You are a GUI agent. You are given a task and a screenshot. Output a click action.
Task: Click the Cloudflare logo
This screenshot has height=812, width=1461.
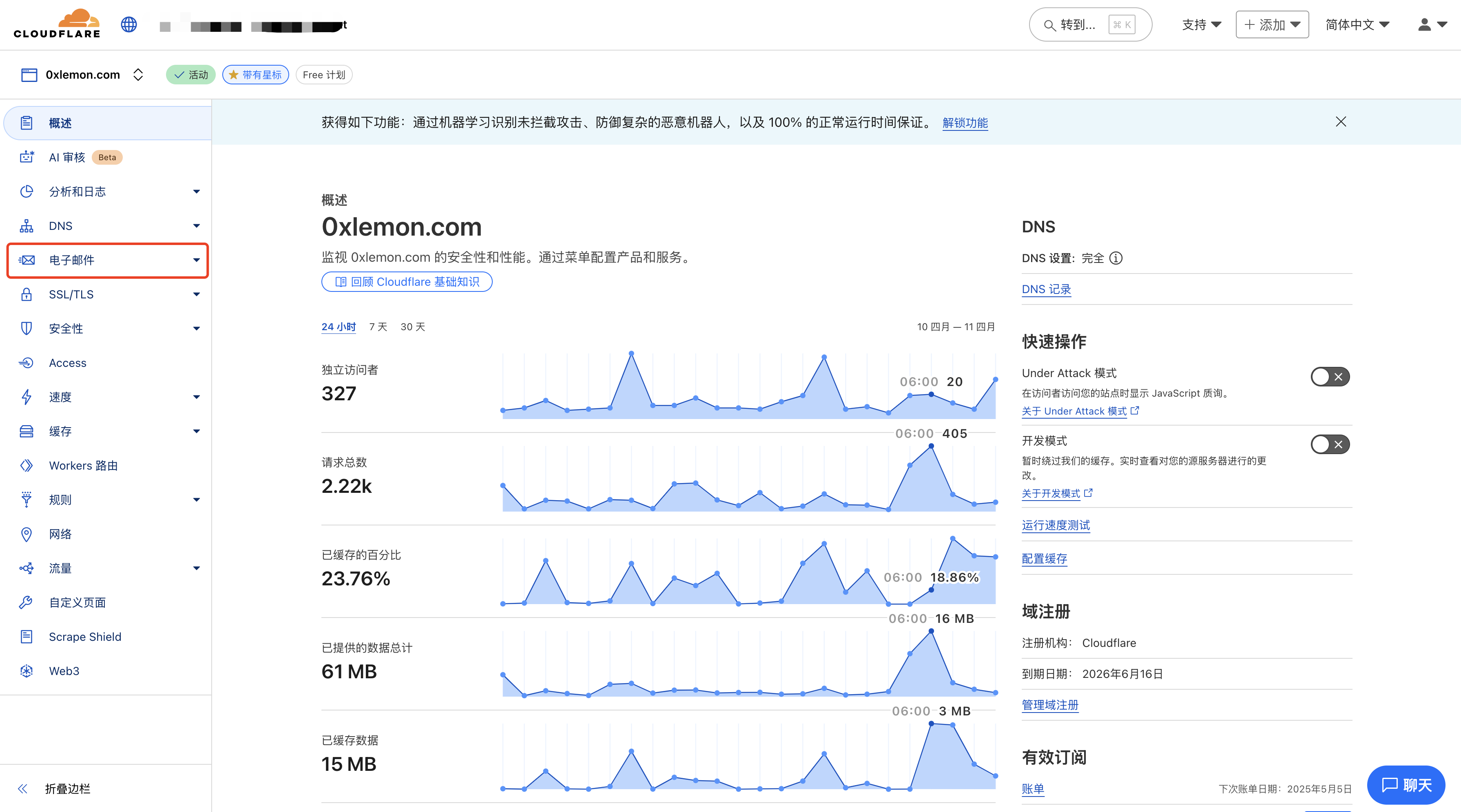[x=57, y=24]
